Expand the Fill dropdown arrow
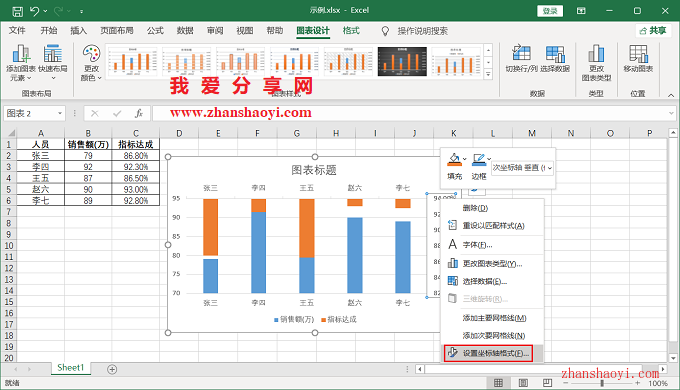680x390 pixels. click(x=464, y=159)
